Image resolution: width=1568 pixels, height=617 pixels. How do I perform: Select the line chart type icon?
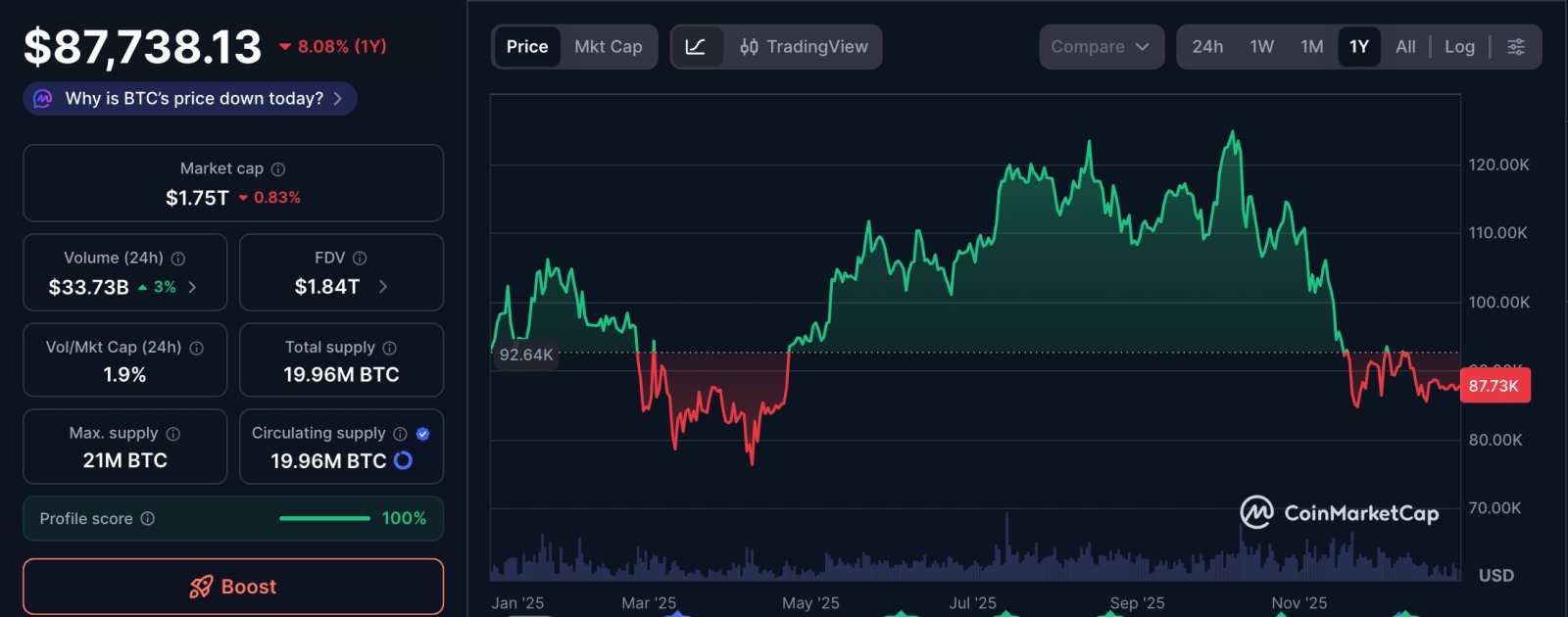pos(698,46)
